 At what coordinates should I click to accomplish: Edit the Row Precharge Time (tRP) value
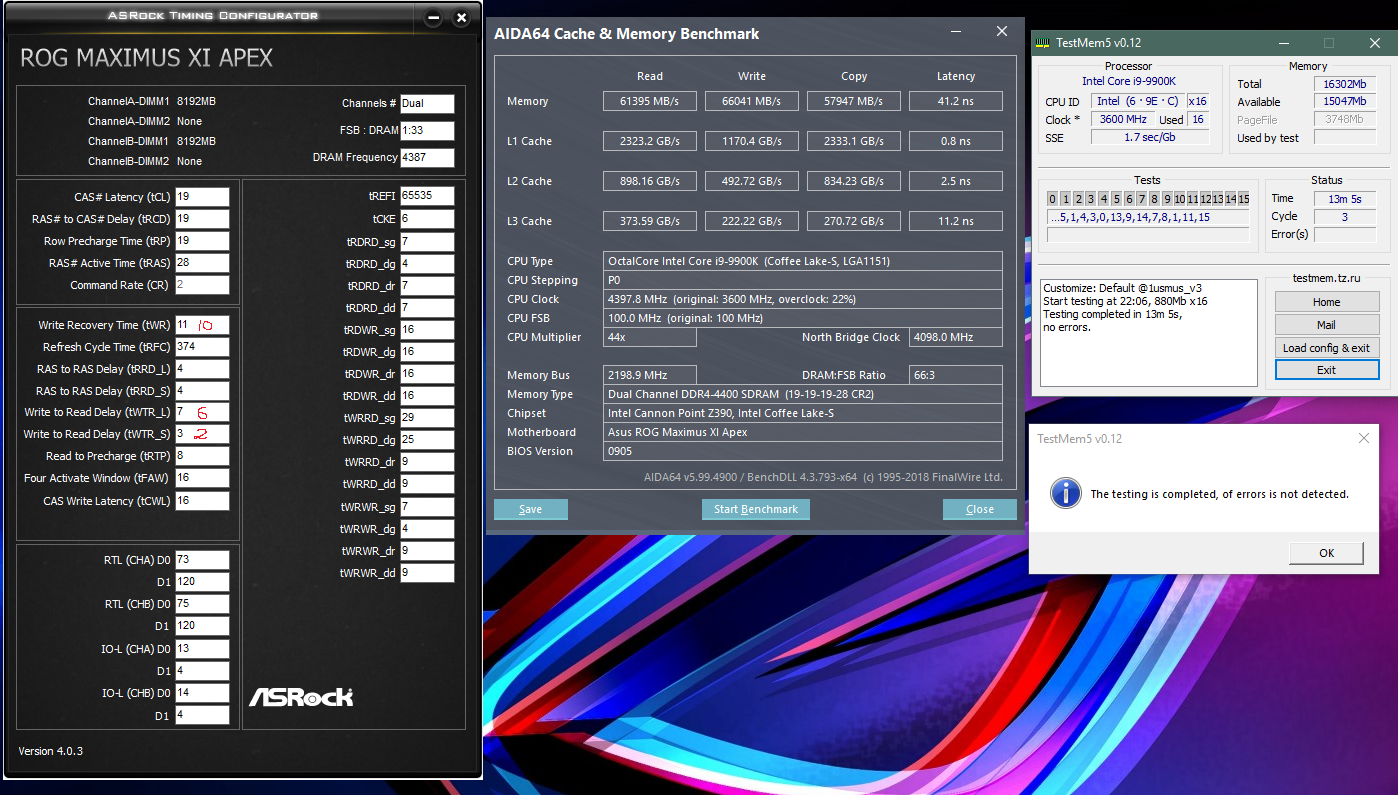pos(202,241)
